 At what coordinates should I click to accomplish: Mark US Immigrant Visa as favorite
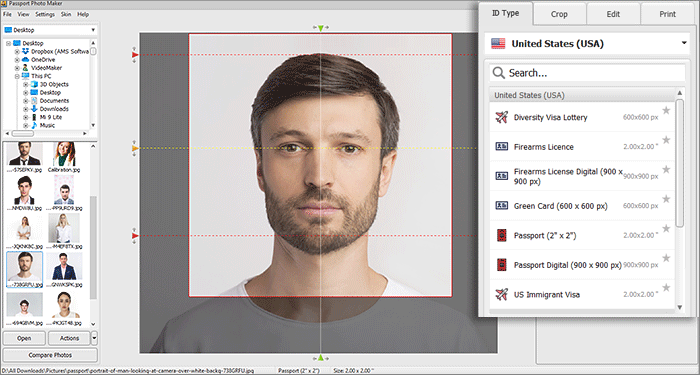[666, 288]
